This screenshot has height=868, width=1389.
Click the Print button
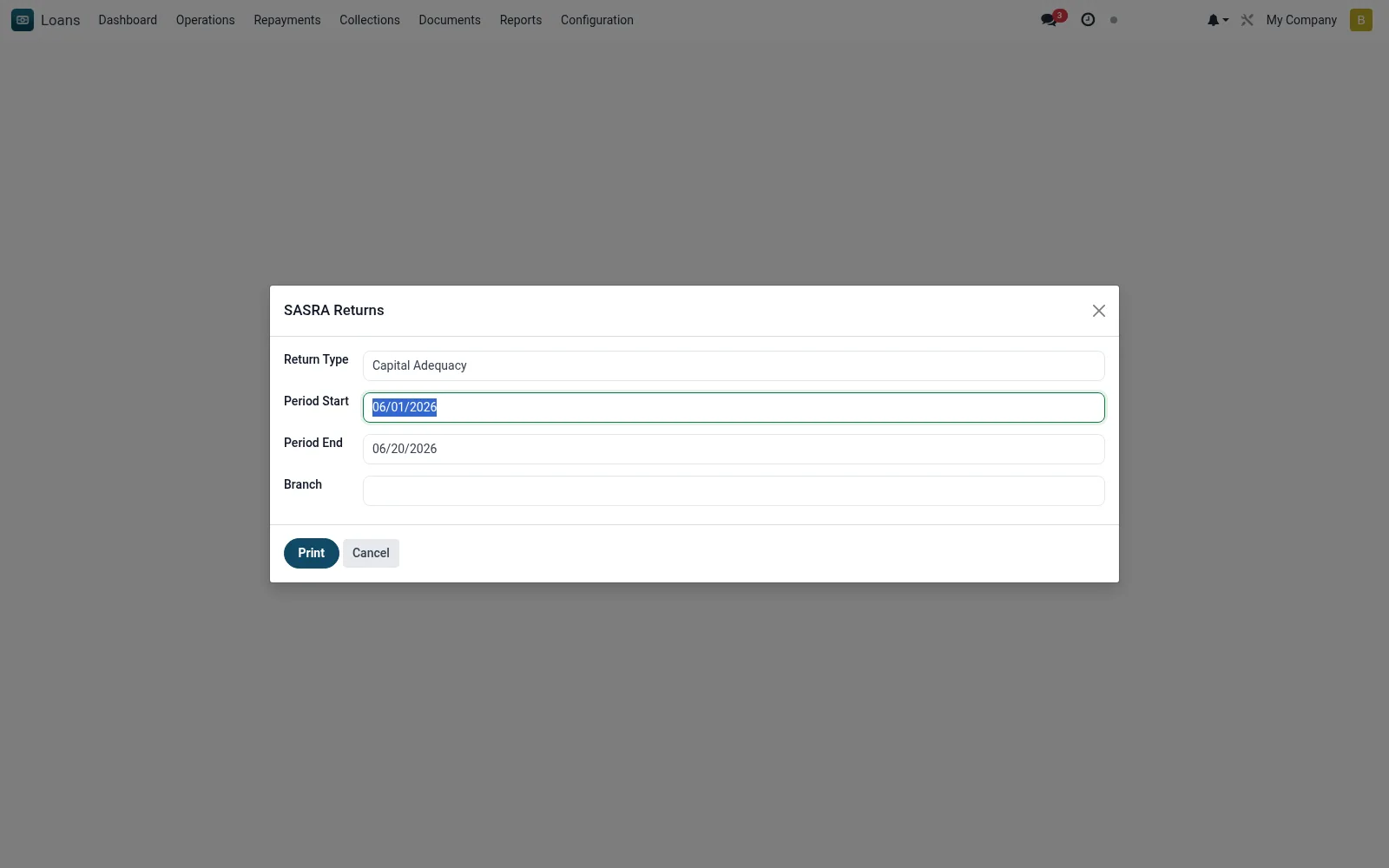pos(312,553)
